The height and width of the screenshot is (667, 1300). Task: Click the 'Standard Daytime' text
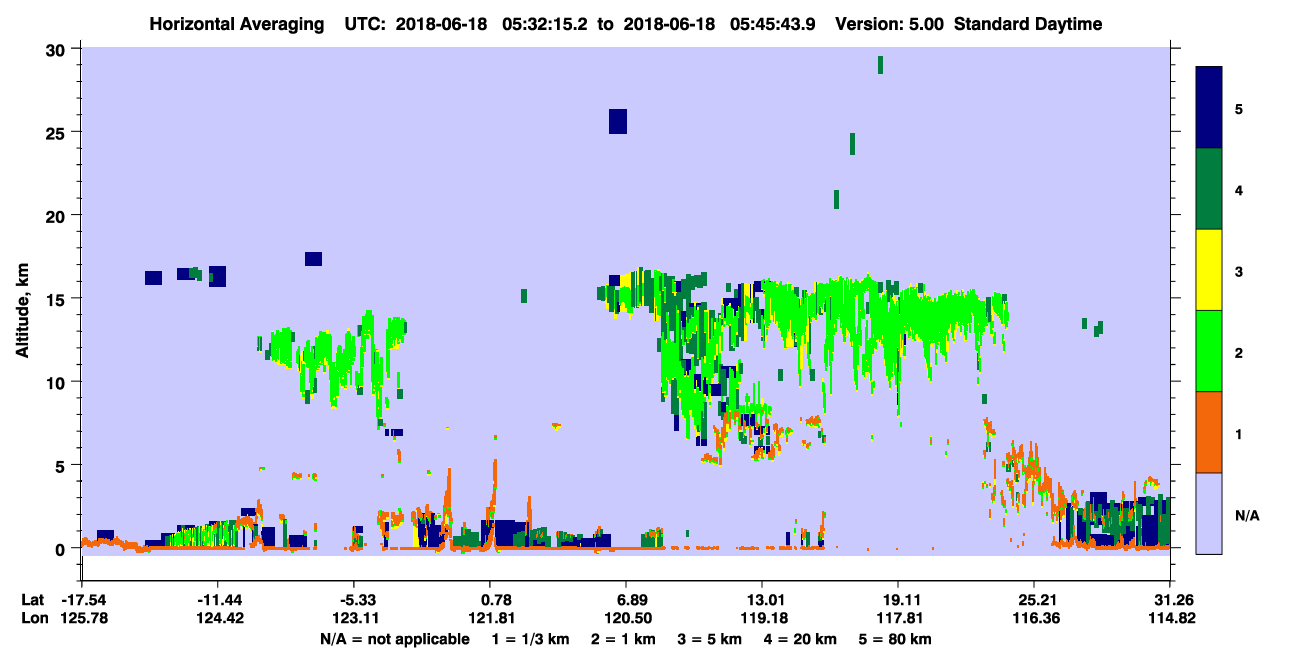click(1028, 24)
